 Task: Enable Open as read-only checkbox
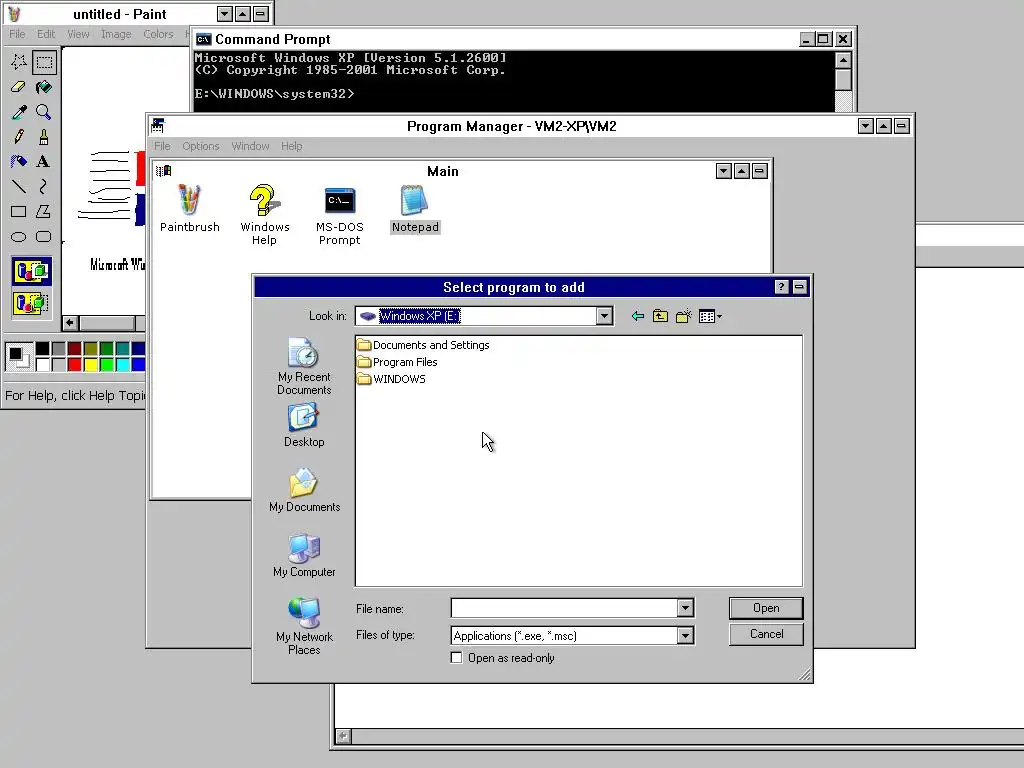tap(456, 658)
